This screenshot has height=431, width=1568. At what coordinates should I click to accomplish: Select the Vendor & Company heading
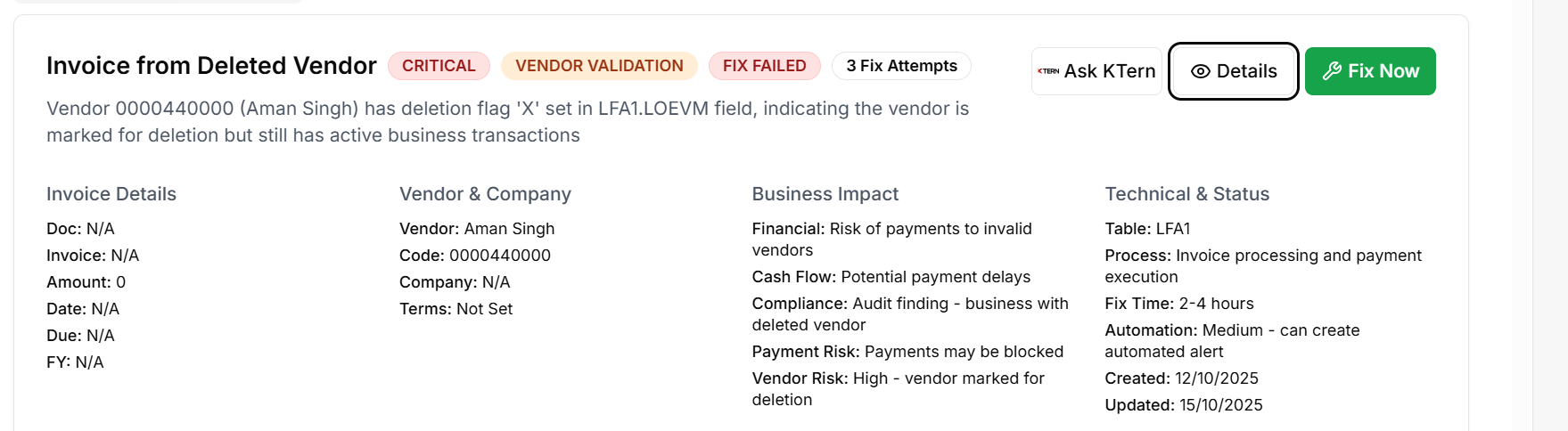click(485, 194)
